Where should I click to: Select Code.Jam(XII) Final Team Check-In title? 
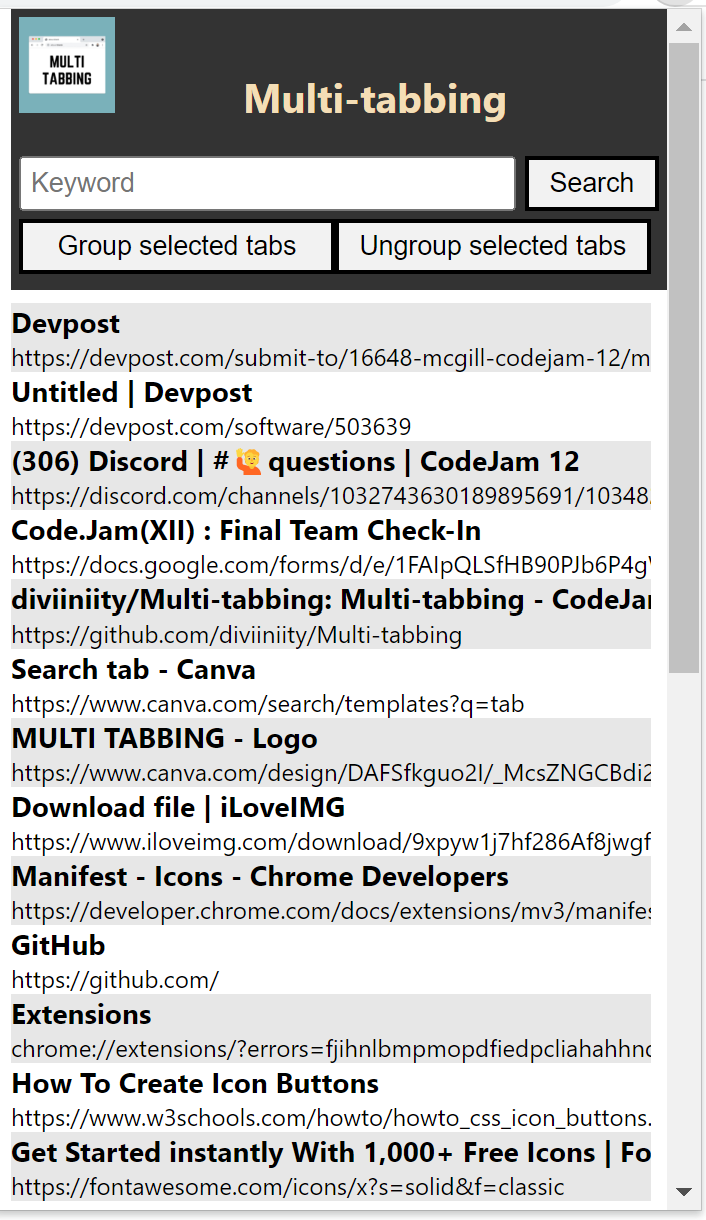(x=246, y=531)
